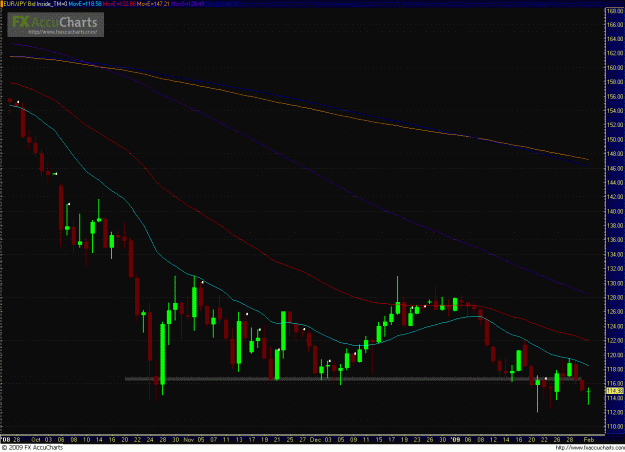Image resolution: width=625 pixels, height=452 pixels.
Task: Click the 166.00 price axis label
Action: 615,25
